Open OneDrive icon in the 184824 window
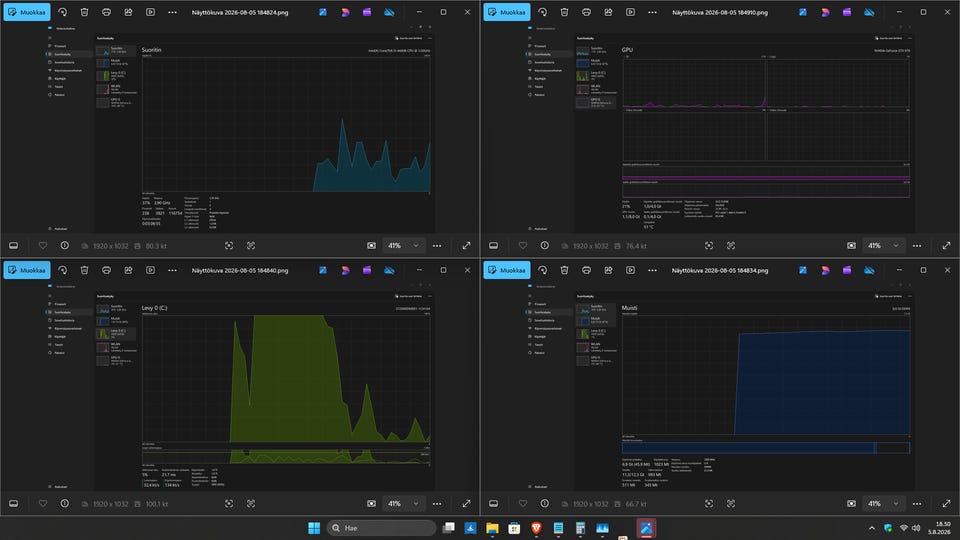 pyautogui.click(x=389, y=12)
